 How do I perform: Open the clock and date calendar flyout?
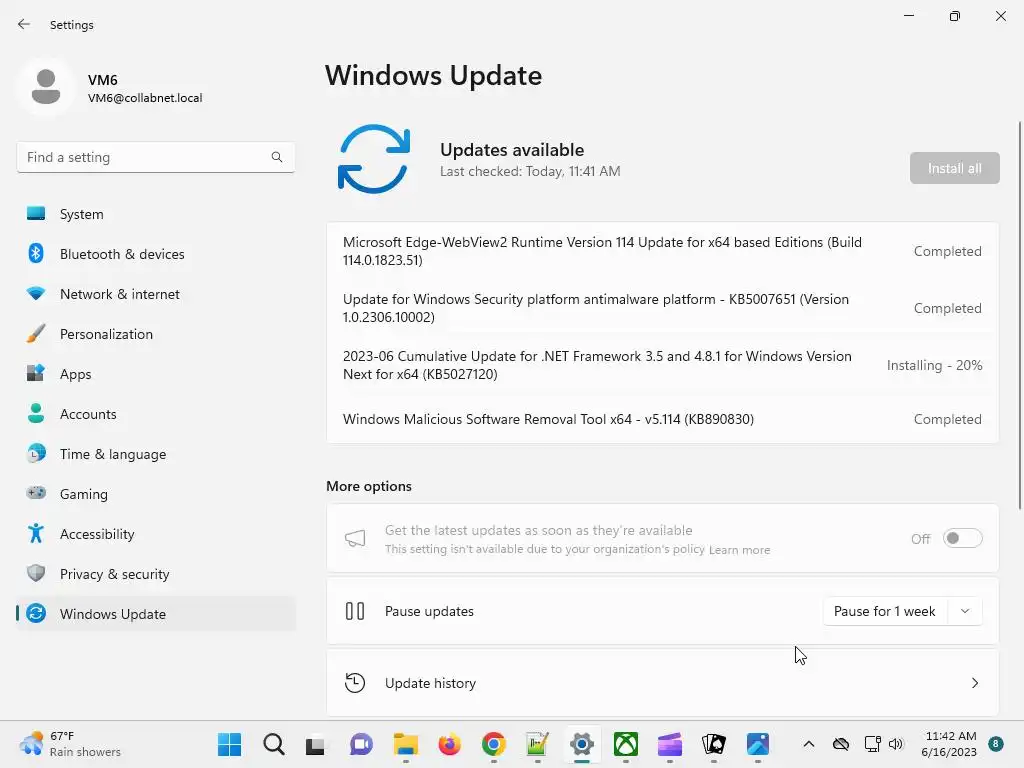point(949,744)
